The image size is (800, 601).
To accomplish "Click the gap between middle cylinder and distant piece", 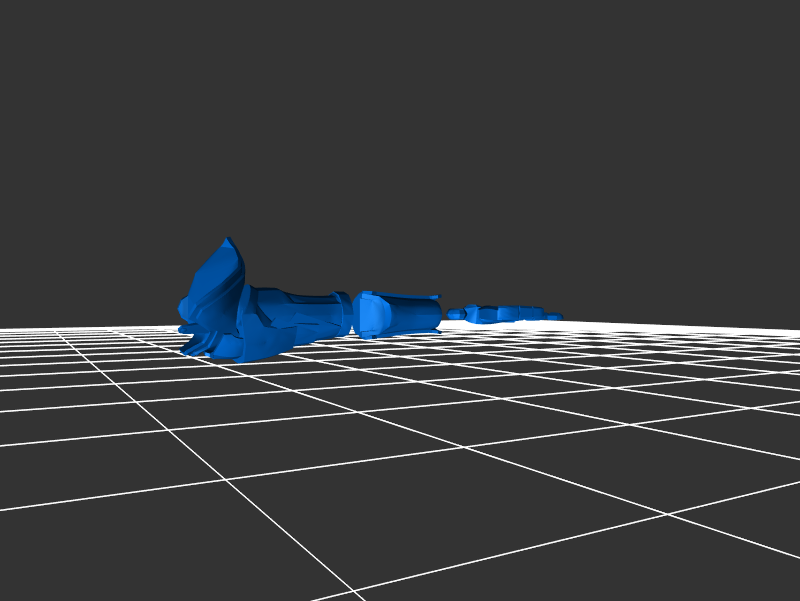I will [446, 324].
